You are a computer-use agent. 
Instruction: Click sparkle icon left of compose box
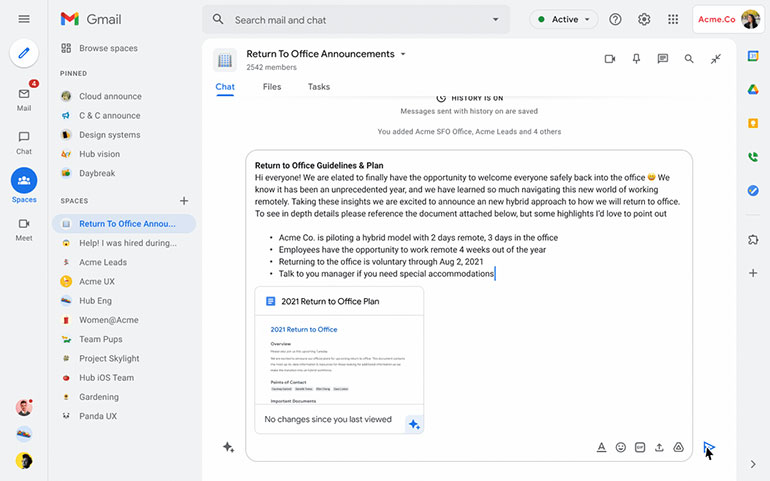coord(228,447)
